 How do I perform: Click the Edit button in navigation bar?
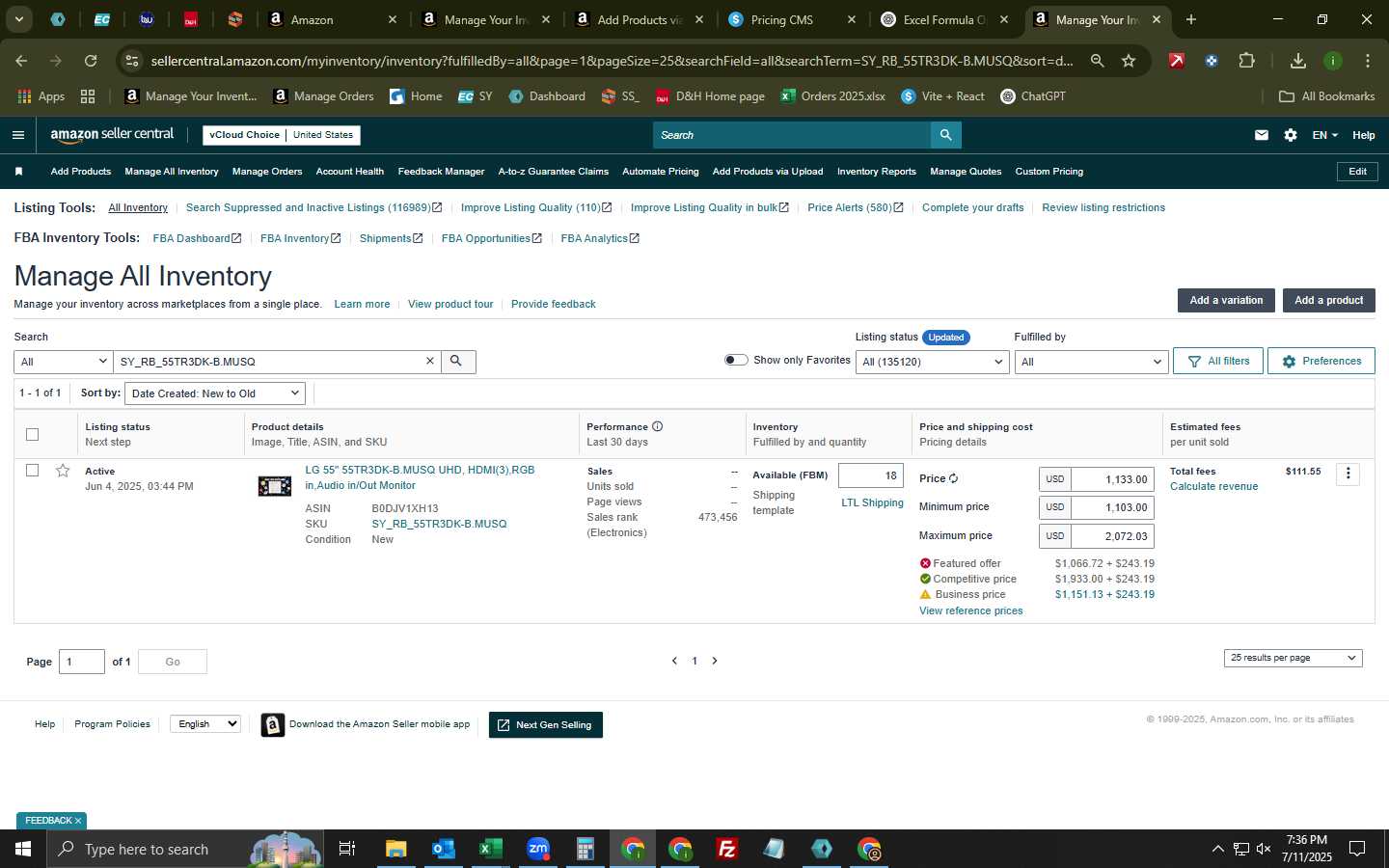[x=1357, y=172]
